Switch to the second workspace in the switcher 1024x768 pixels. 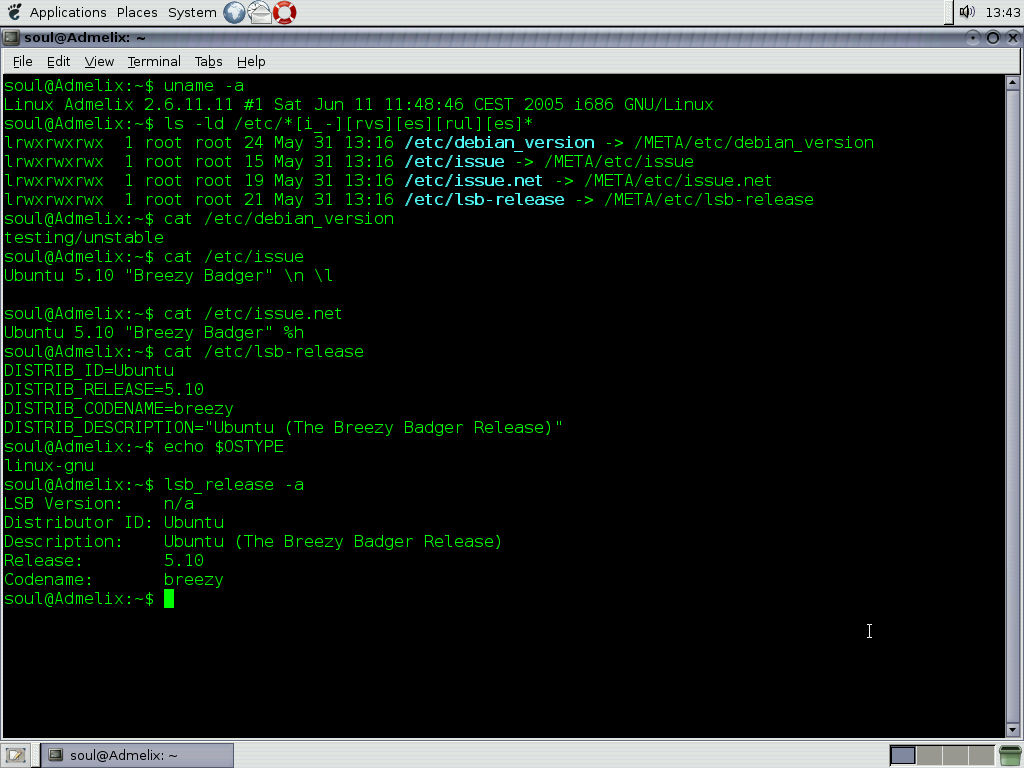pyautogui.click(x=929, y=756)
